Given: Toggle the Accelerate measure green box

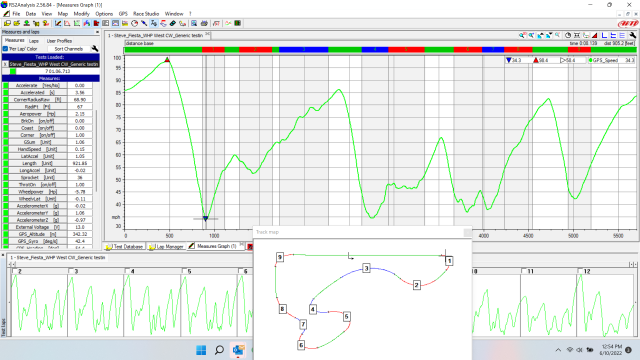Looking at the screenshot, I should pyautogui.click(x=6, y=85).
